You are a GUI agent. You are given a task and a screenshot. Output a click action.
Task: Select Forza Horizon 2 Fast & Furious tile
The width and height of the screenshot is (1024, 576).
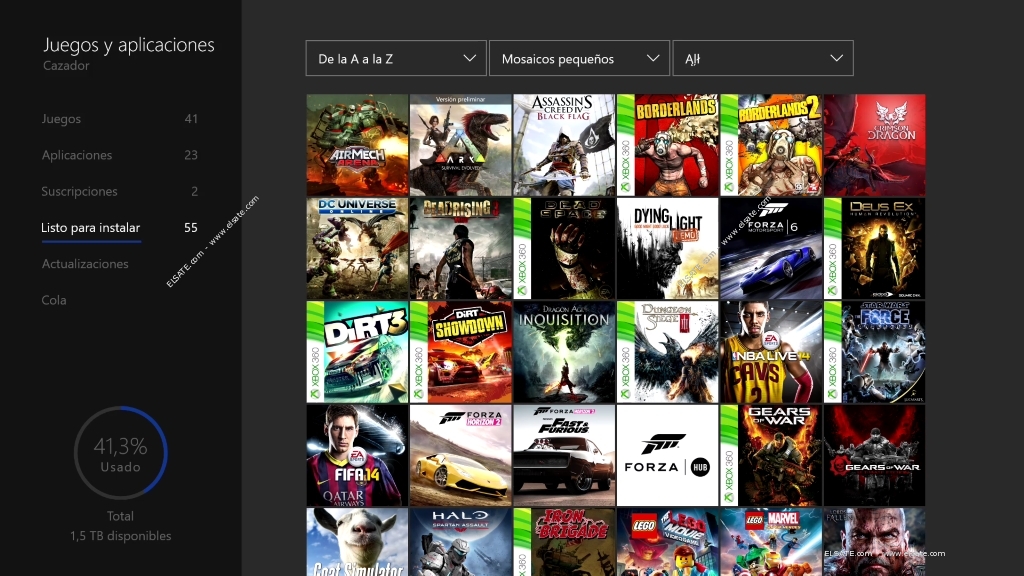pos(564,455)
